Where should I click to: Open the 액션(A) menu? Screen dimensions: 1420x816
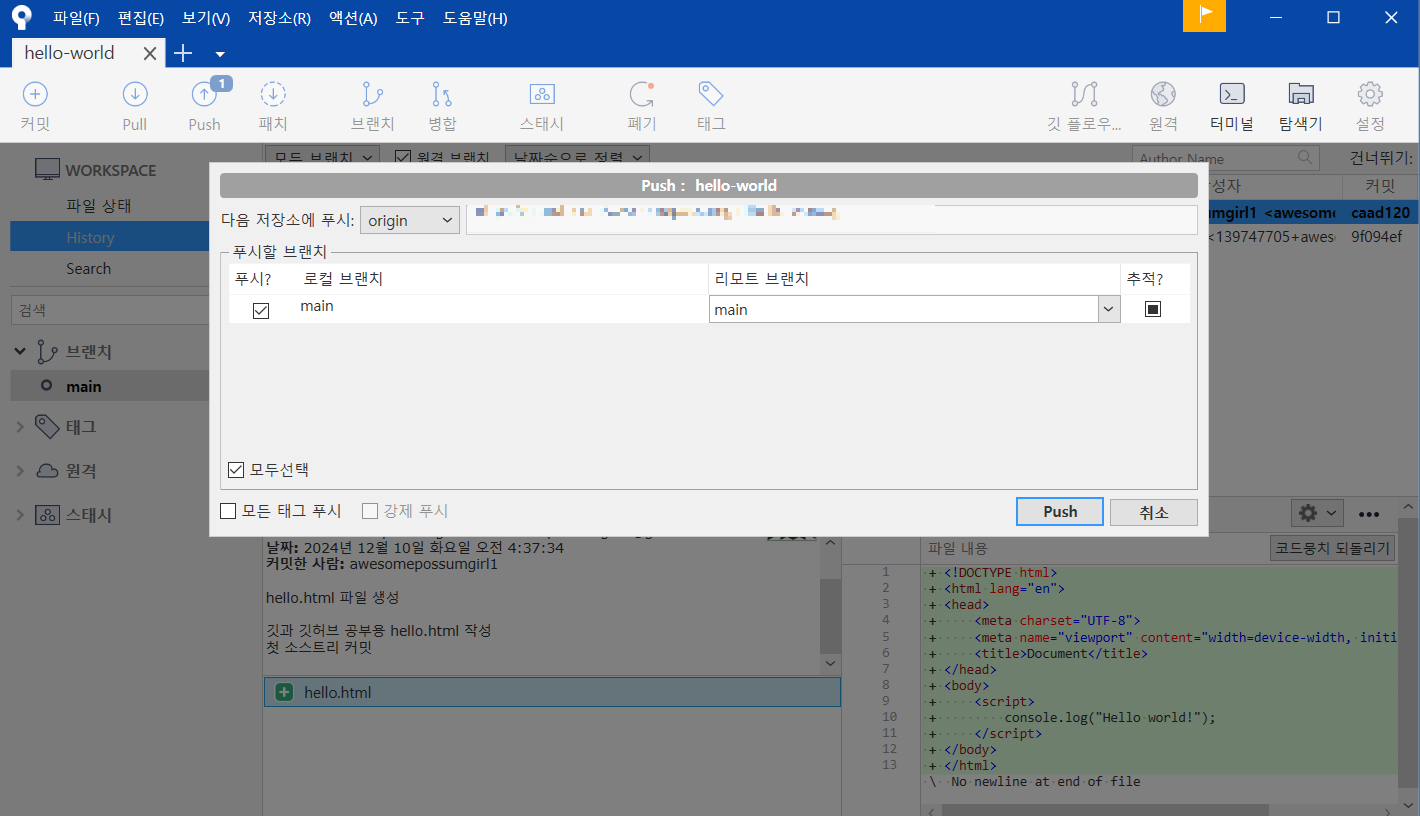tap(353, 18)
